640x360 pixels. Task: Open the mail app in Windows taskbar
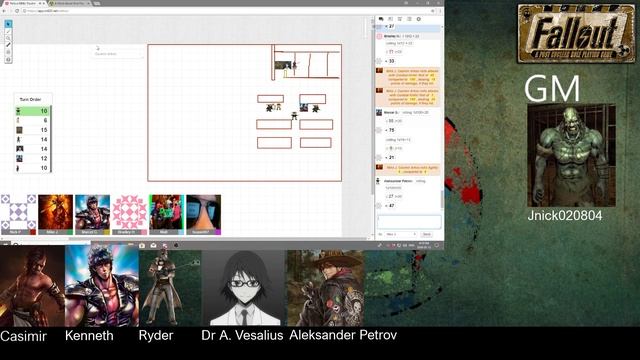click(153, 245)
